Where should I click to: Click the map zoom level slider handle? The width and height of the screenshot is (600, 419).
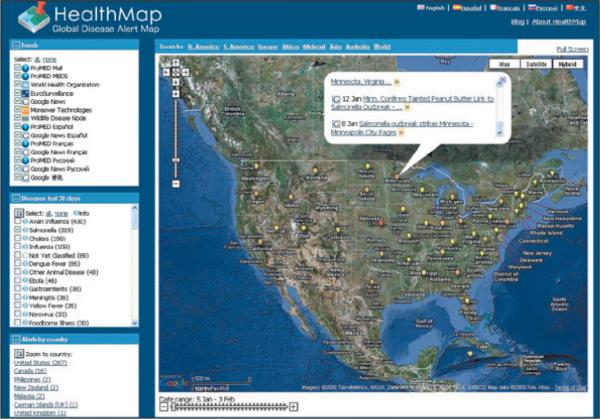(176, 160)
